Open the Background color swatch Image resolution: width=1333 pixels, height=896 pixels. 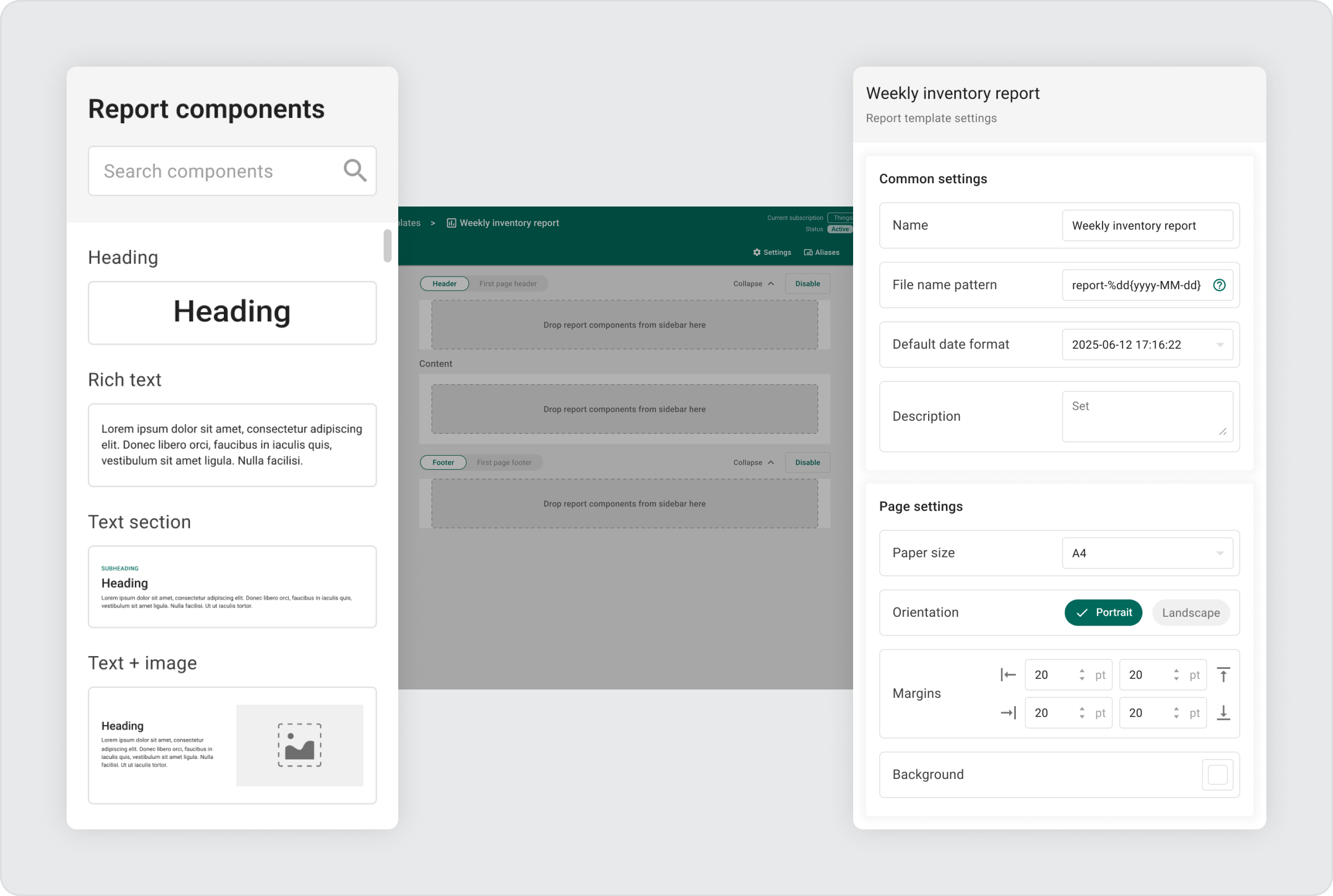pos(1217,775)
